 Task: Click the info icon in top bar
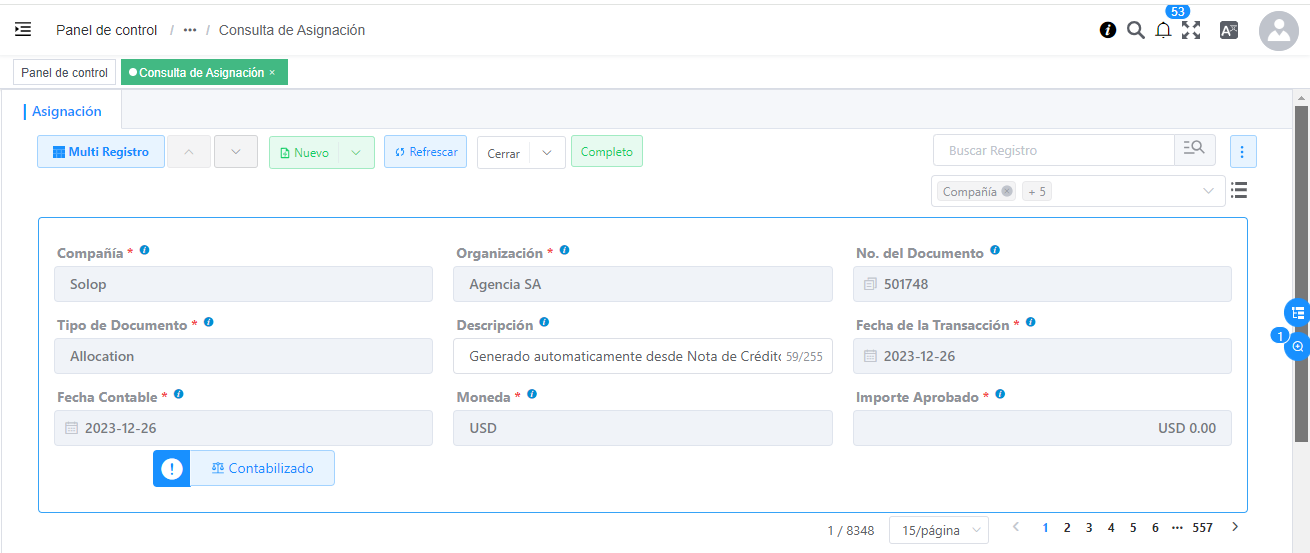[1107, 30]
